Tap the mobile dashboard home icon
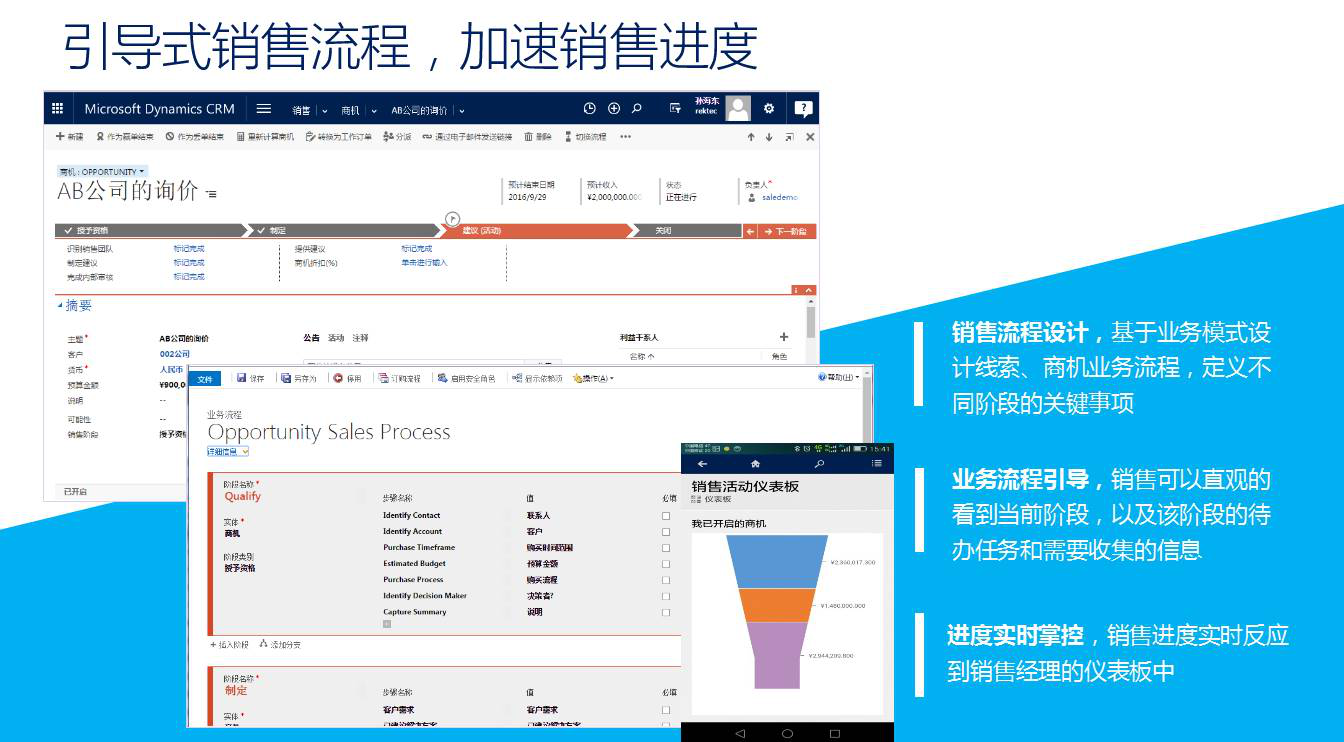The image size is (1344, 742). 755,464
